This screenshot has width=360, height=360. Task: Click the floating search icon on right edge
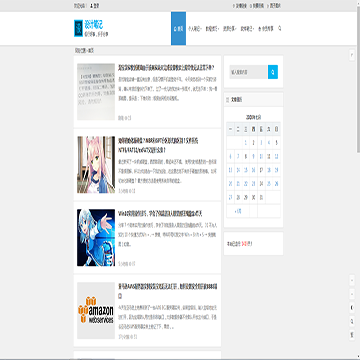[352, 321]
